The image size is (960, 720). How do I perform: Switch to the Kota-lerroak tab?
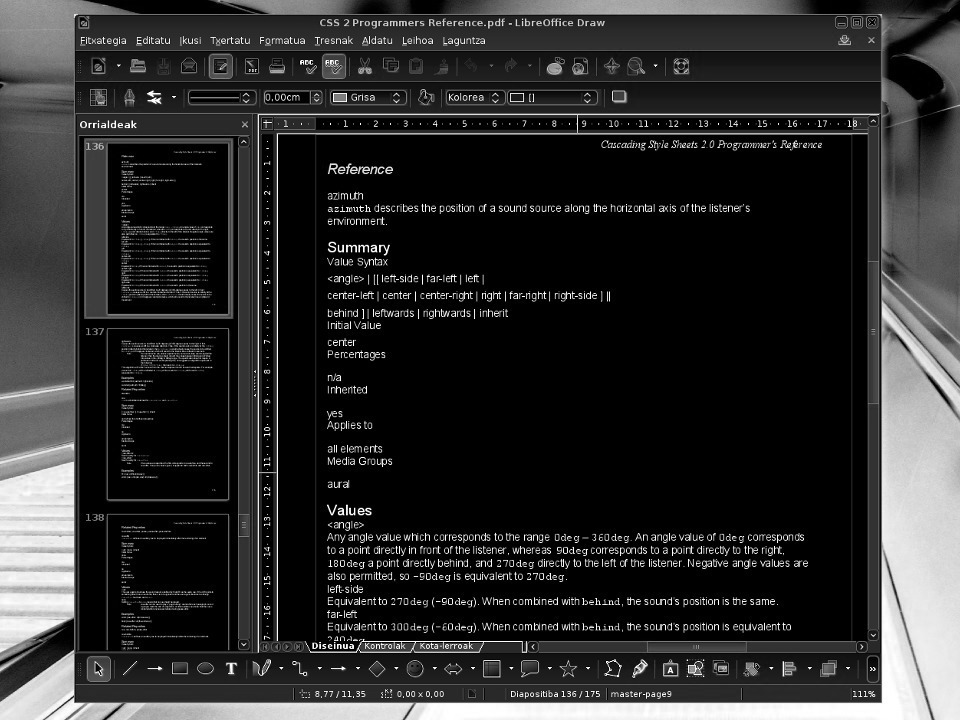tap(446, 646)
